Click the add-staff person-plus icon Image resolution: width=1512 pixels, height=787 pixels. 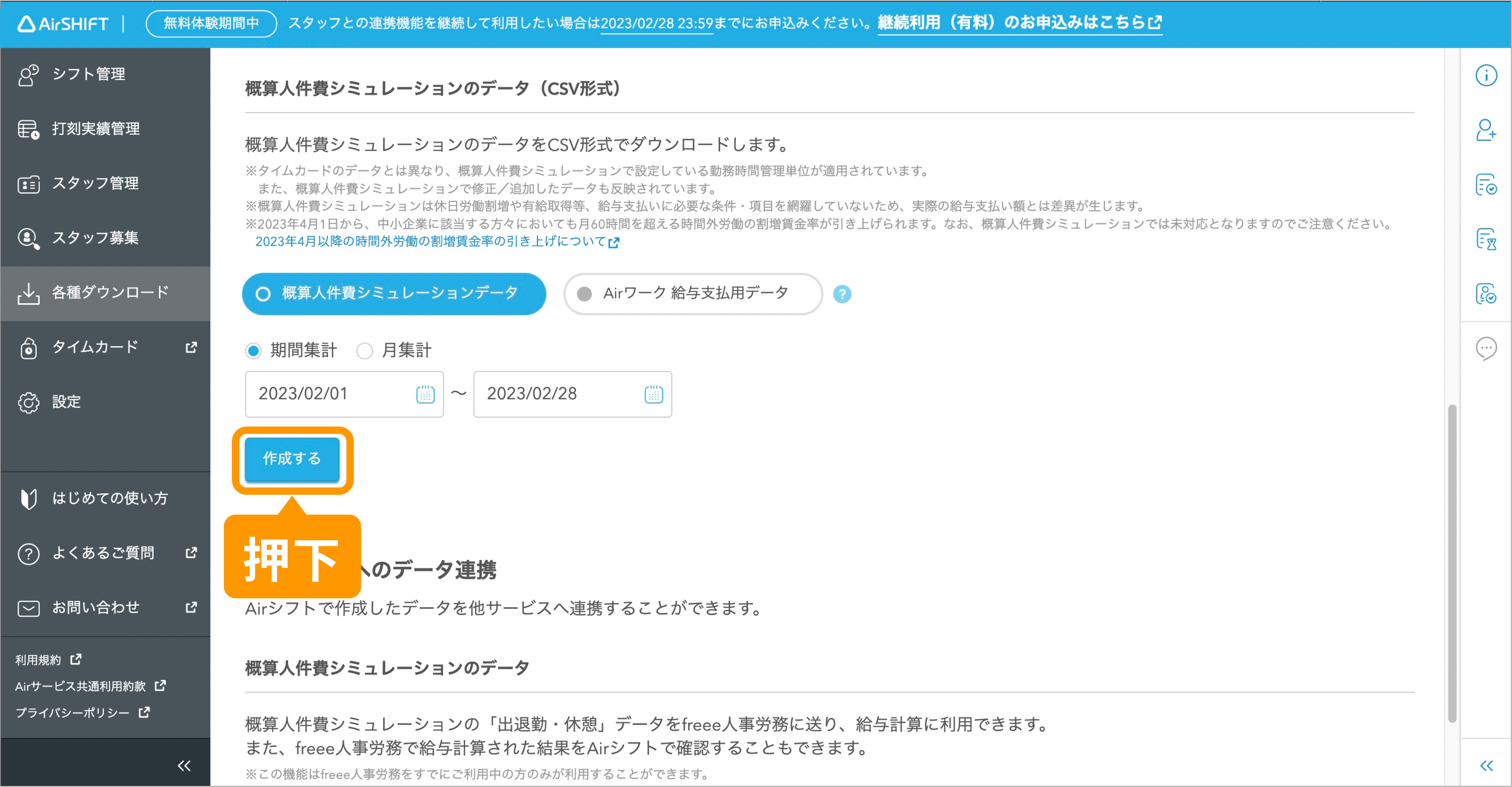[1486, 130]
